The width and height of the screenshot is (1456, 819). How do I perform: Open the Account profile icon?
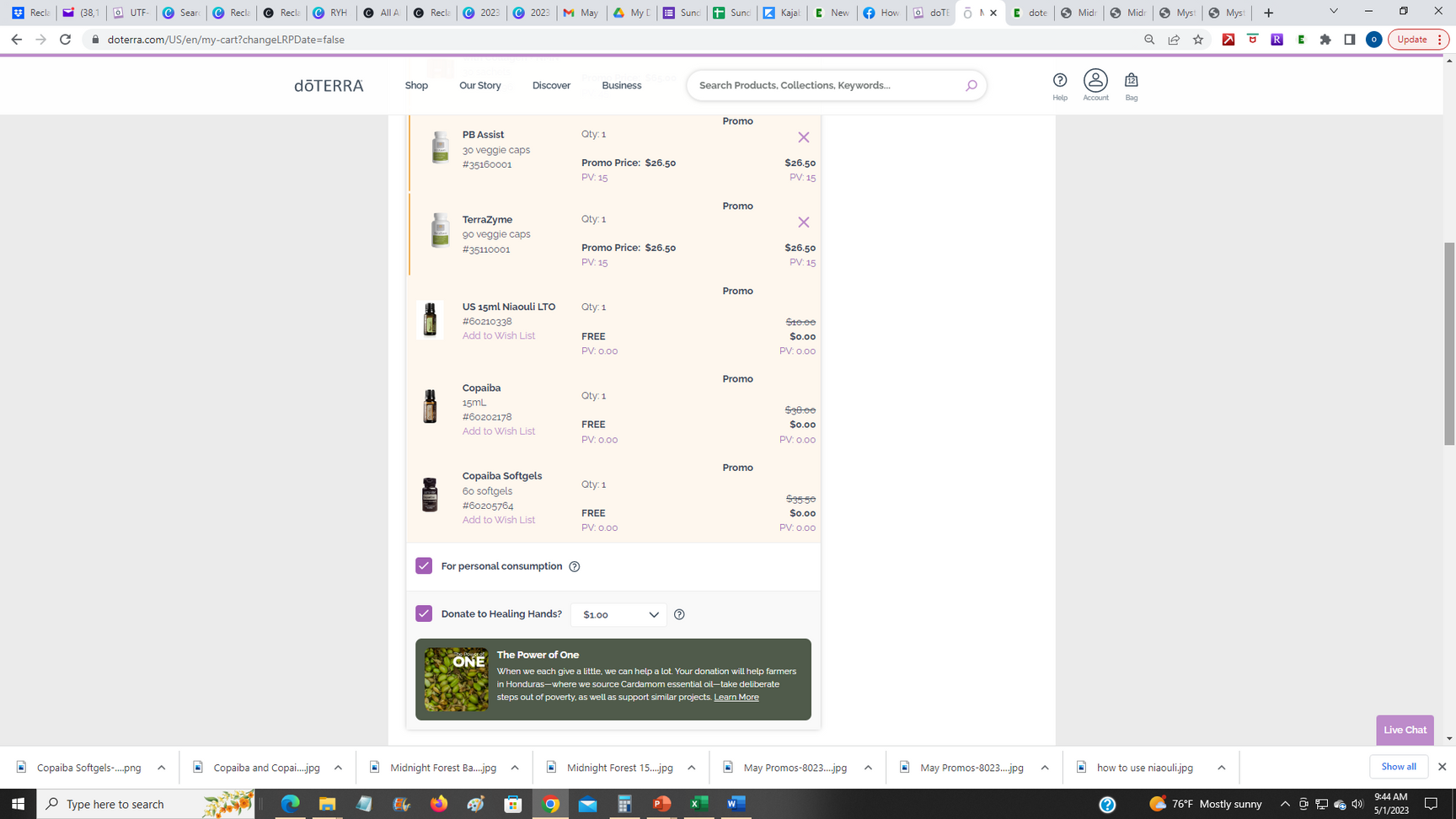click(x=1095, y=81)
